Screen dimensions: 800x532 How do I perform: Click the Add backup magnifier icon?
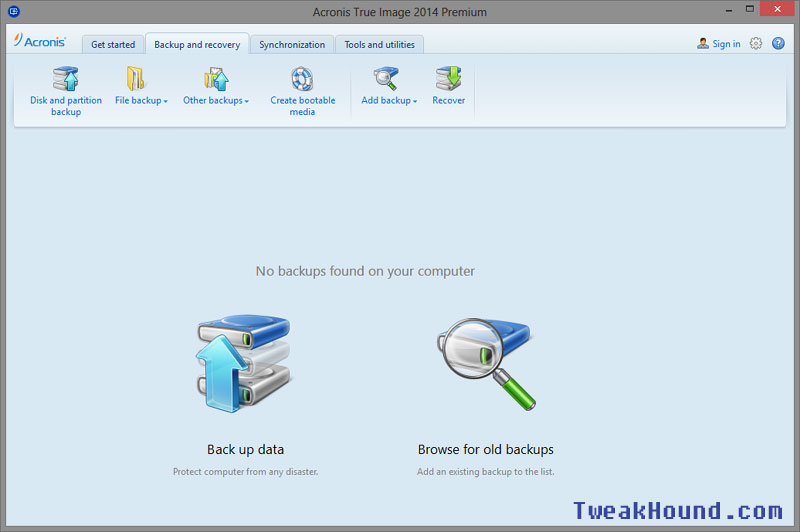(x=386, y=79)
